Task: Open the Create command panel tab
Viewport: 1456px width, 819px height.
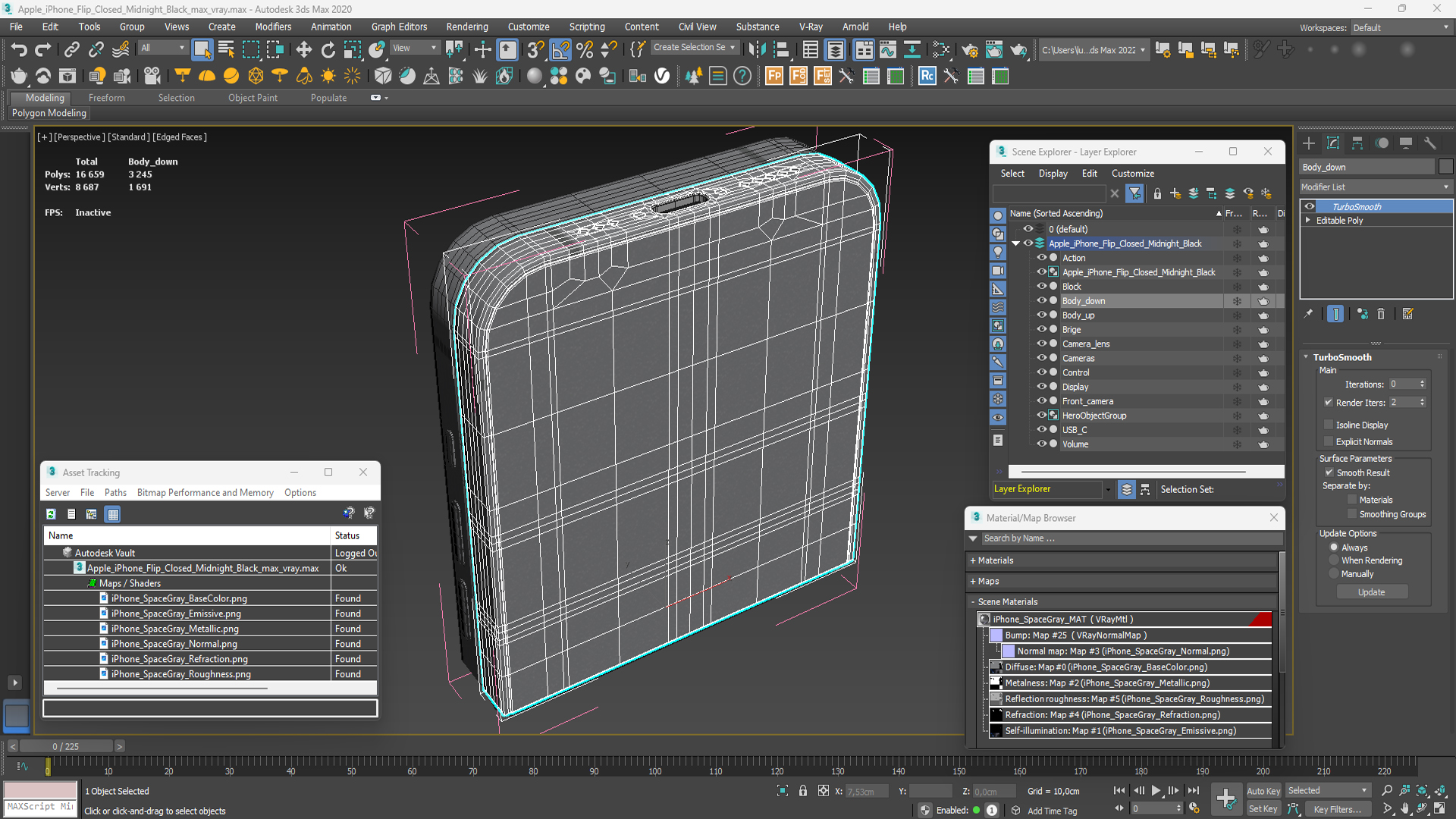Action: tap(1309, 143)
